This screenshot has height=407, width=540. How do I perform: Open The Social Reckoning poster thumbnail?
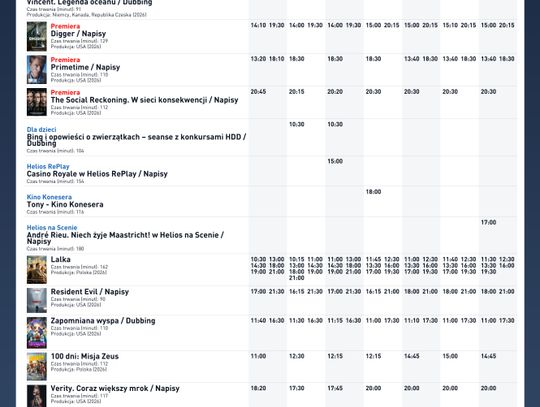coord(37,102)
